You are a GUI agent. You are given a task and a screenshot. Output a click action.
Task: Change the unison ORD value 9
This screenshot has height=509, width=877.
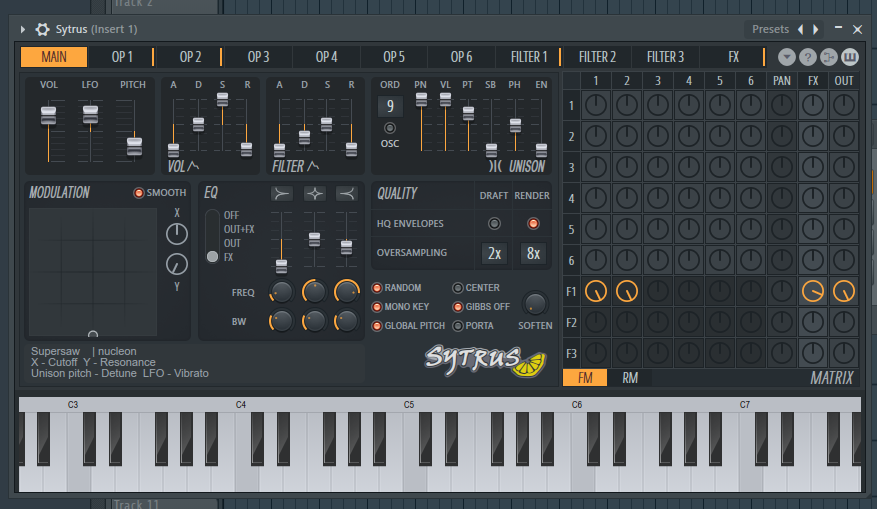pos(390,106)
